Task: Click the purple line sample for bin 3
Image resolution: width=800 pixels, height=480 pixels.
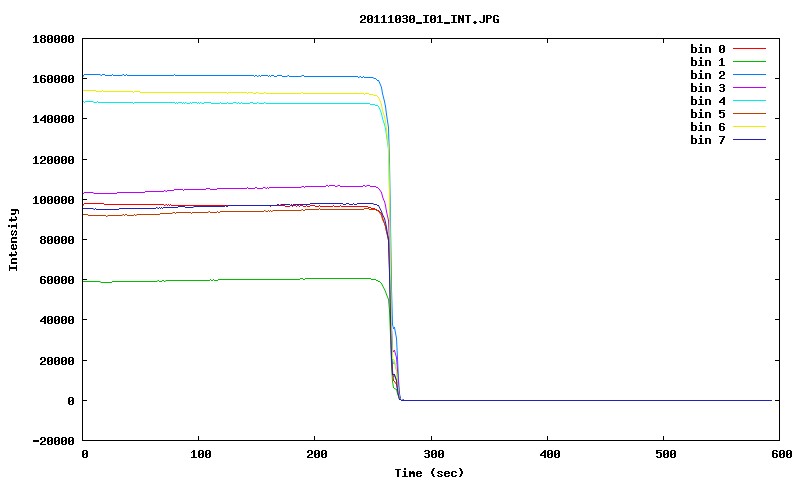Action: tap(749, 88)
